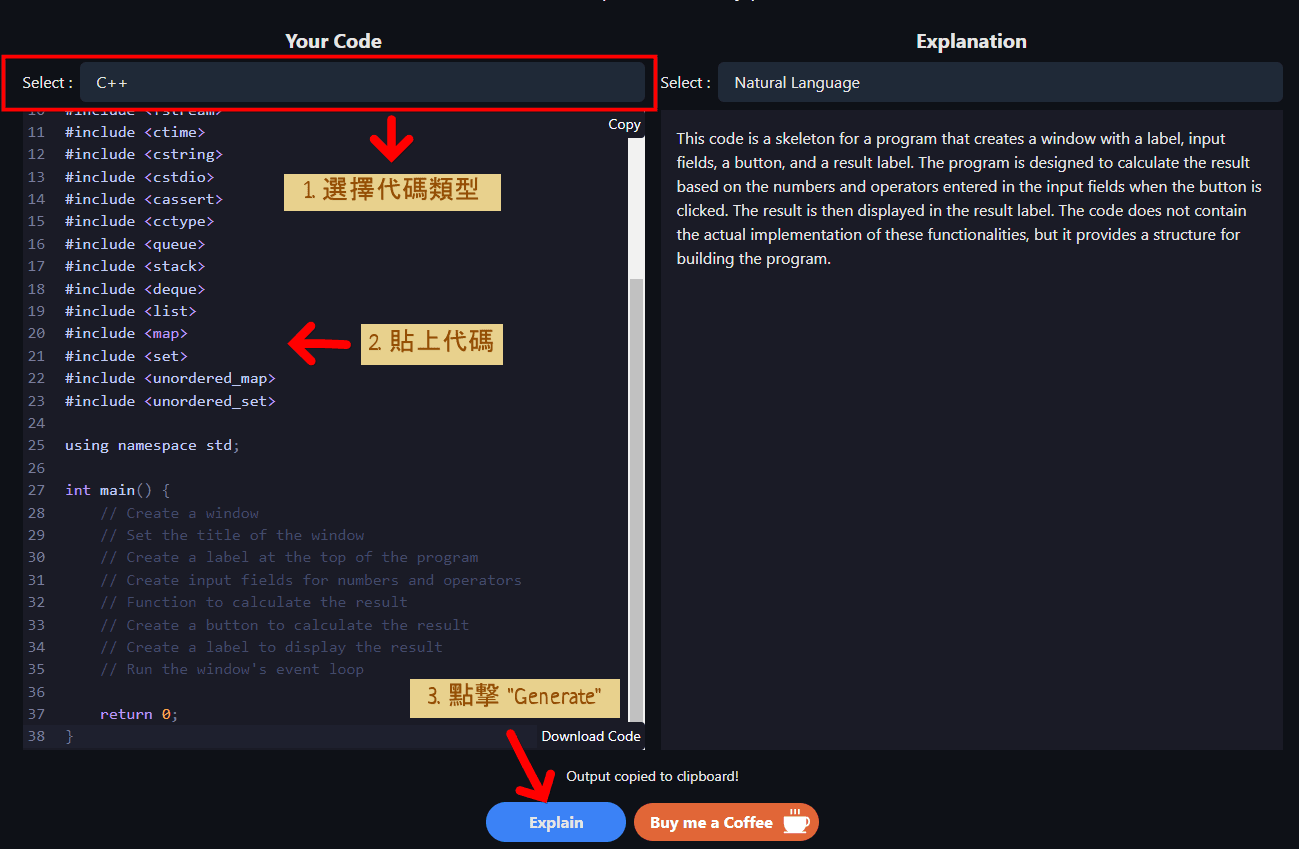Click the explanation output text paragraph
The image size is (1299, 849).
968,198
